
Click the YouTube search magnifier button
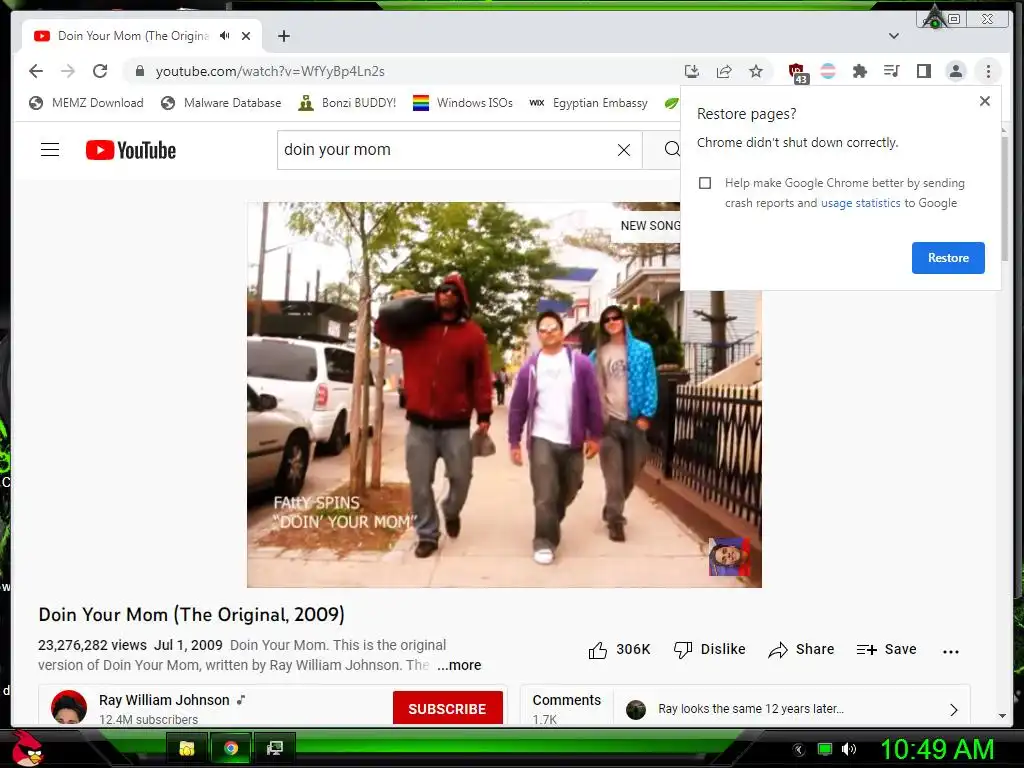point(671,150)
